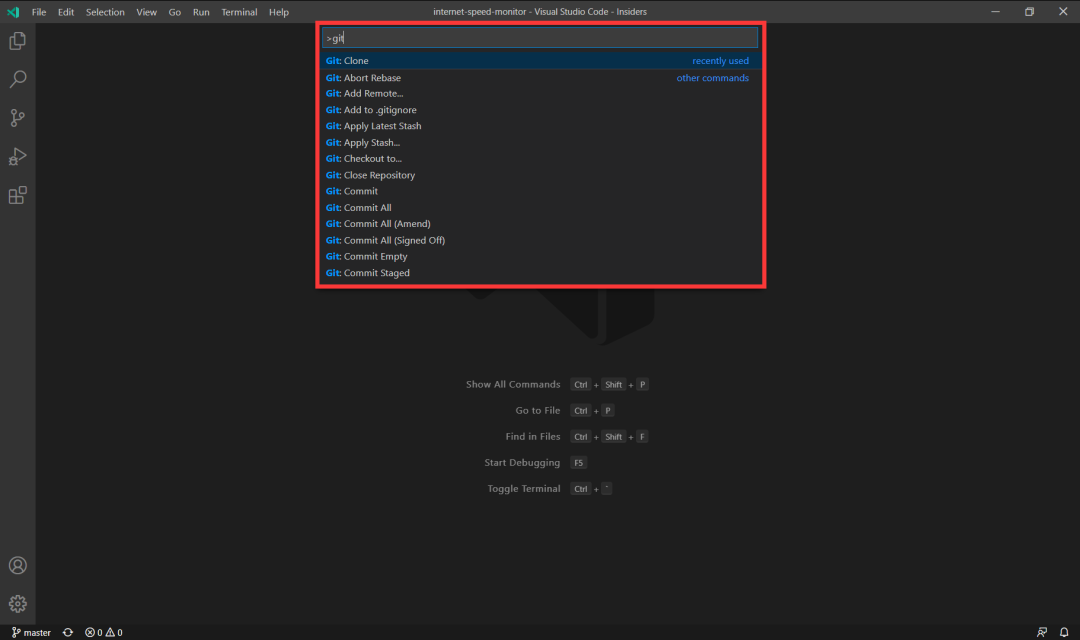The image size is (1080, 640).
Task: Open the Run menu
Action: click(x=201, y=12)
